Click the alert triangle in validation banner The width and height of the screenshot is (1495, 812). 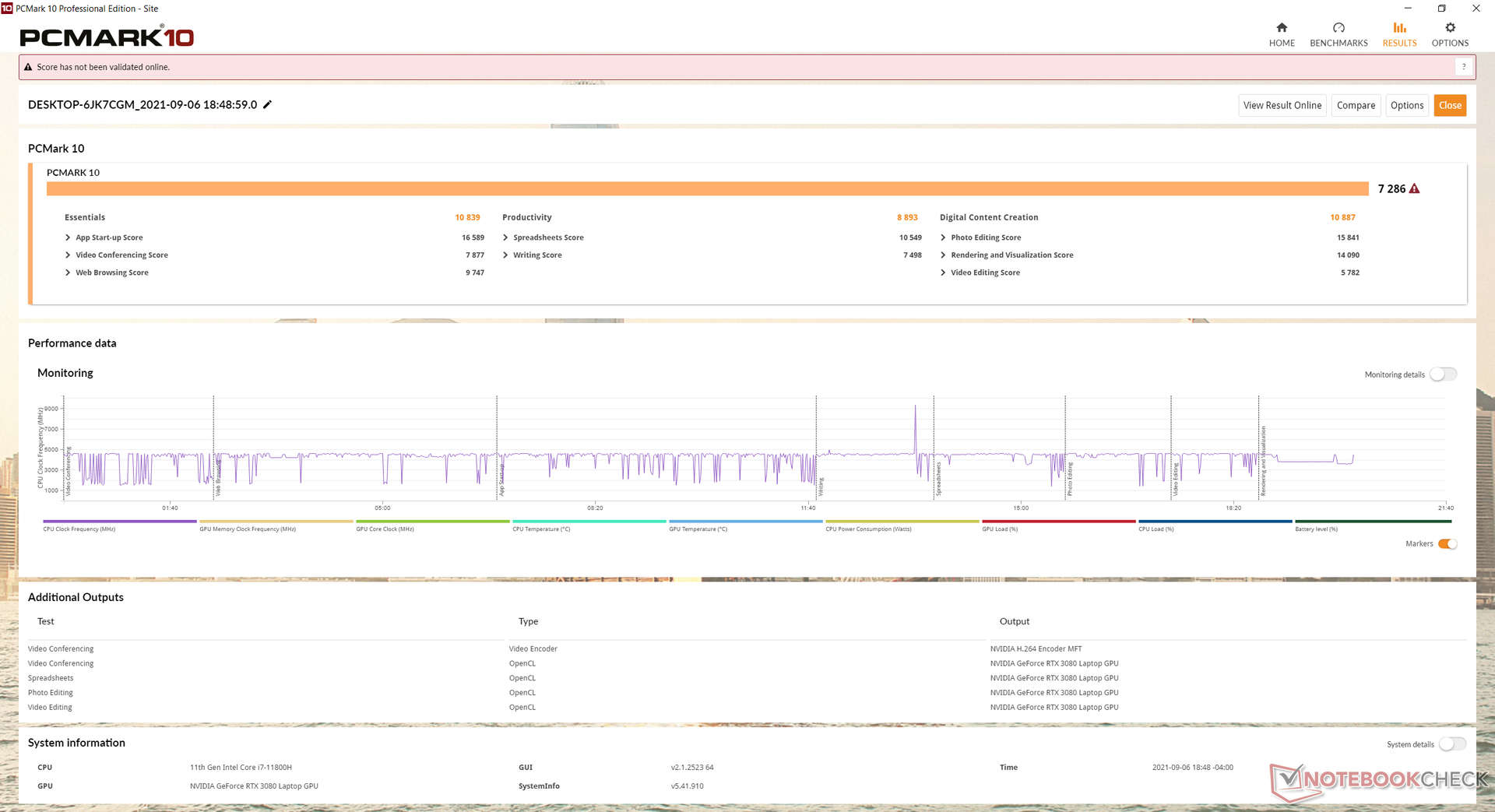pyautogui.click(x=28, y=67)
